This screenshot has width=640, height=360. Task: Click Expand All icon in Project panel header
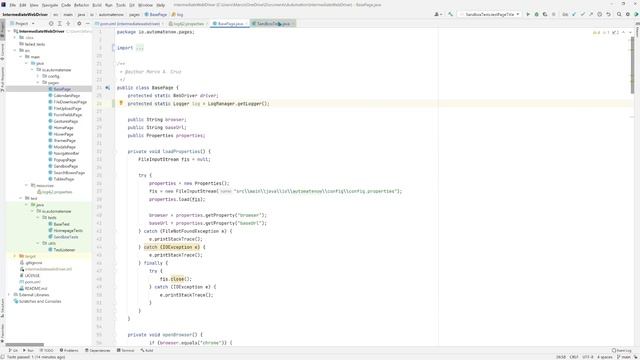coord(60,24)
